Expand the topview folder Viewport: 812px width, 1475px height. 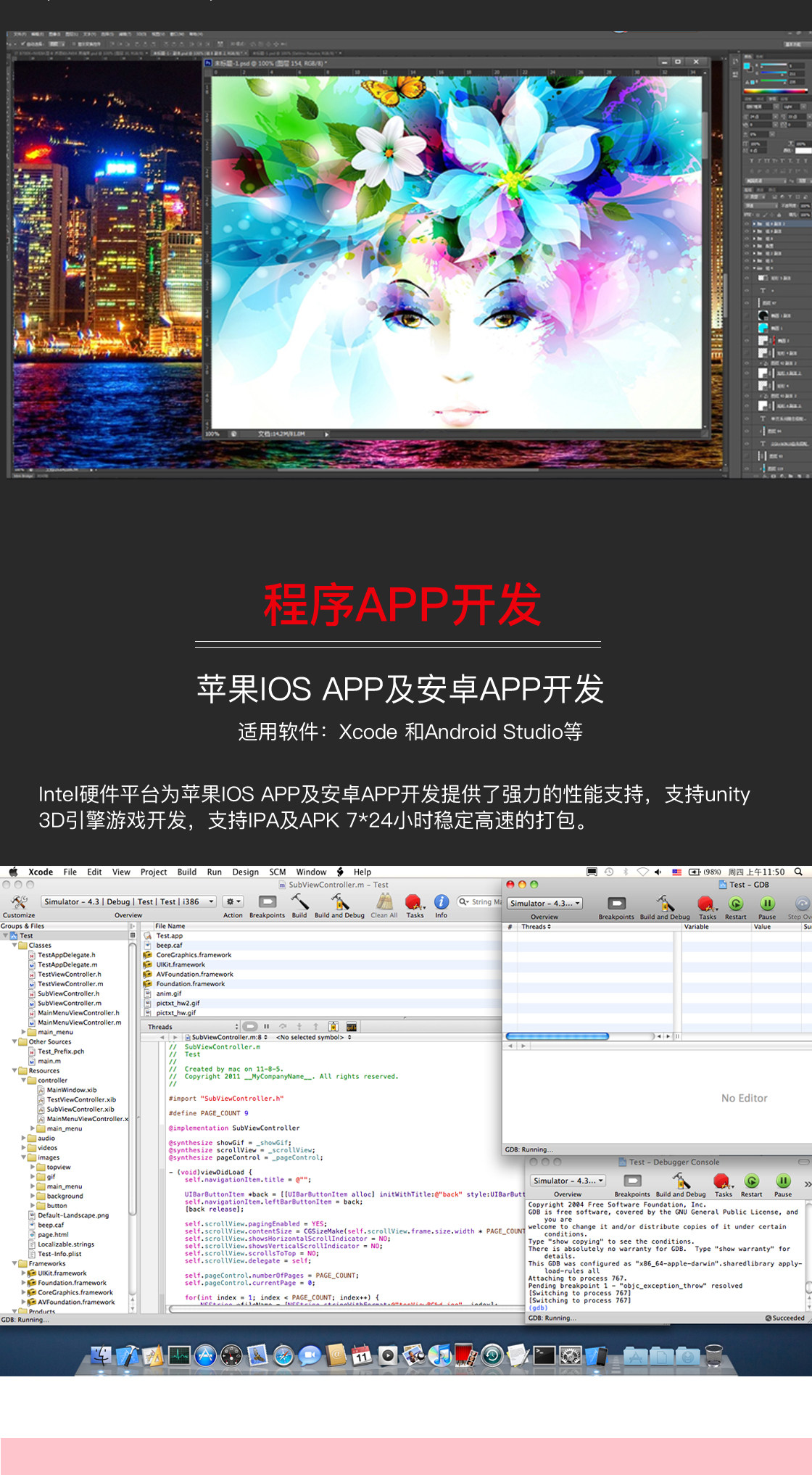[32, 1167]
